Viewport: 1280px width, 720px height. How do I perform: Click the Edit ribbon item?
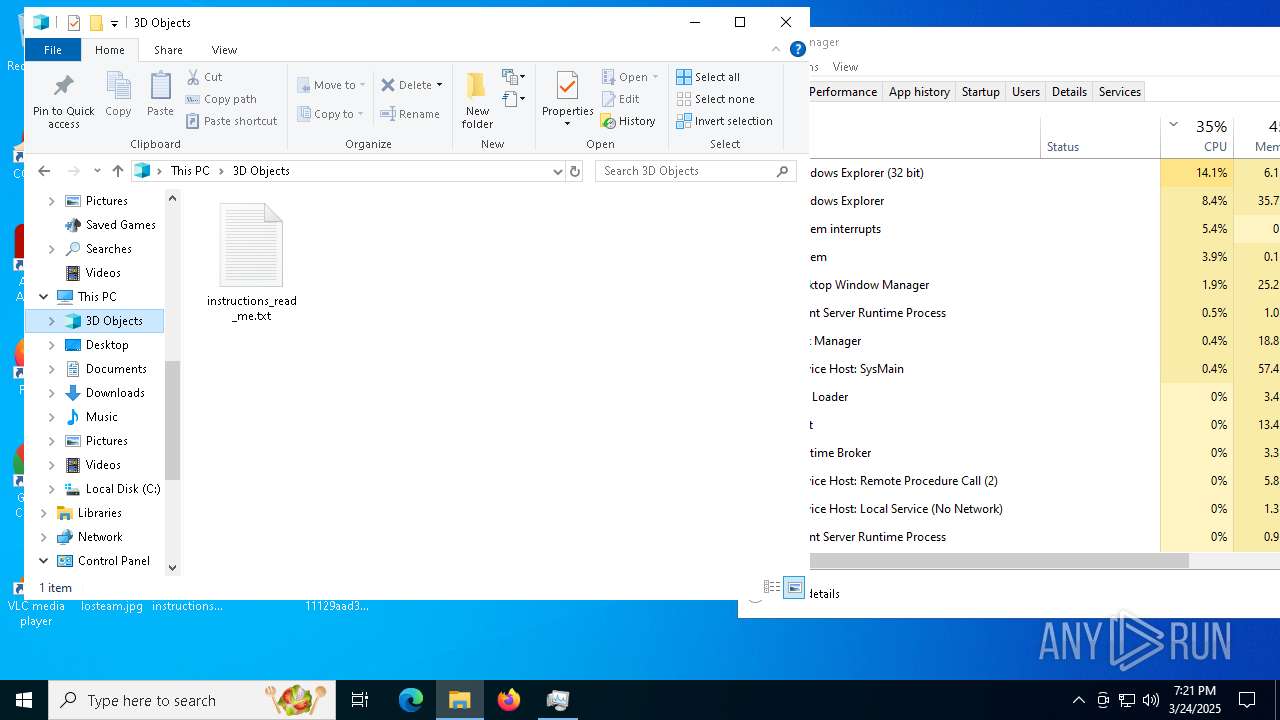[x=620, y=99]
